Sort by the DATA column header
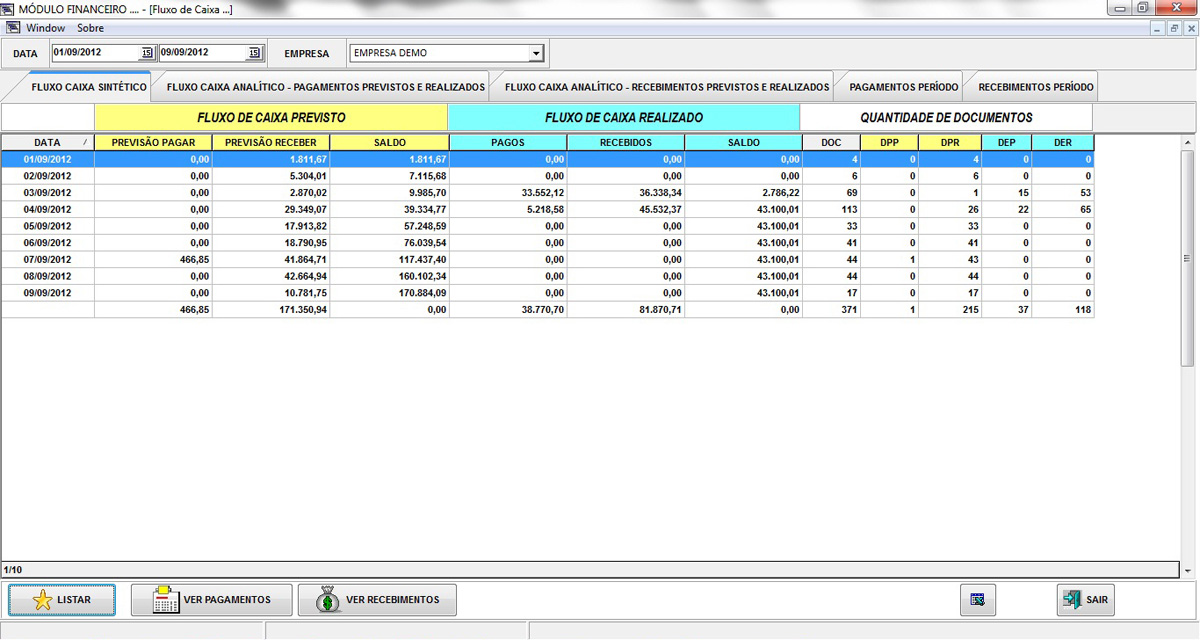The width and height of the screenshot is (1200, 640). [47, 143]
